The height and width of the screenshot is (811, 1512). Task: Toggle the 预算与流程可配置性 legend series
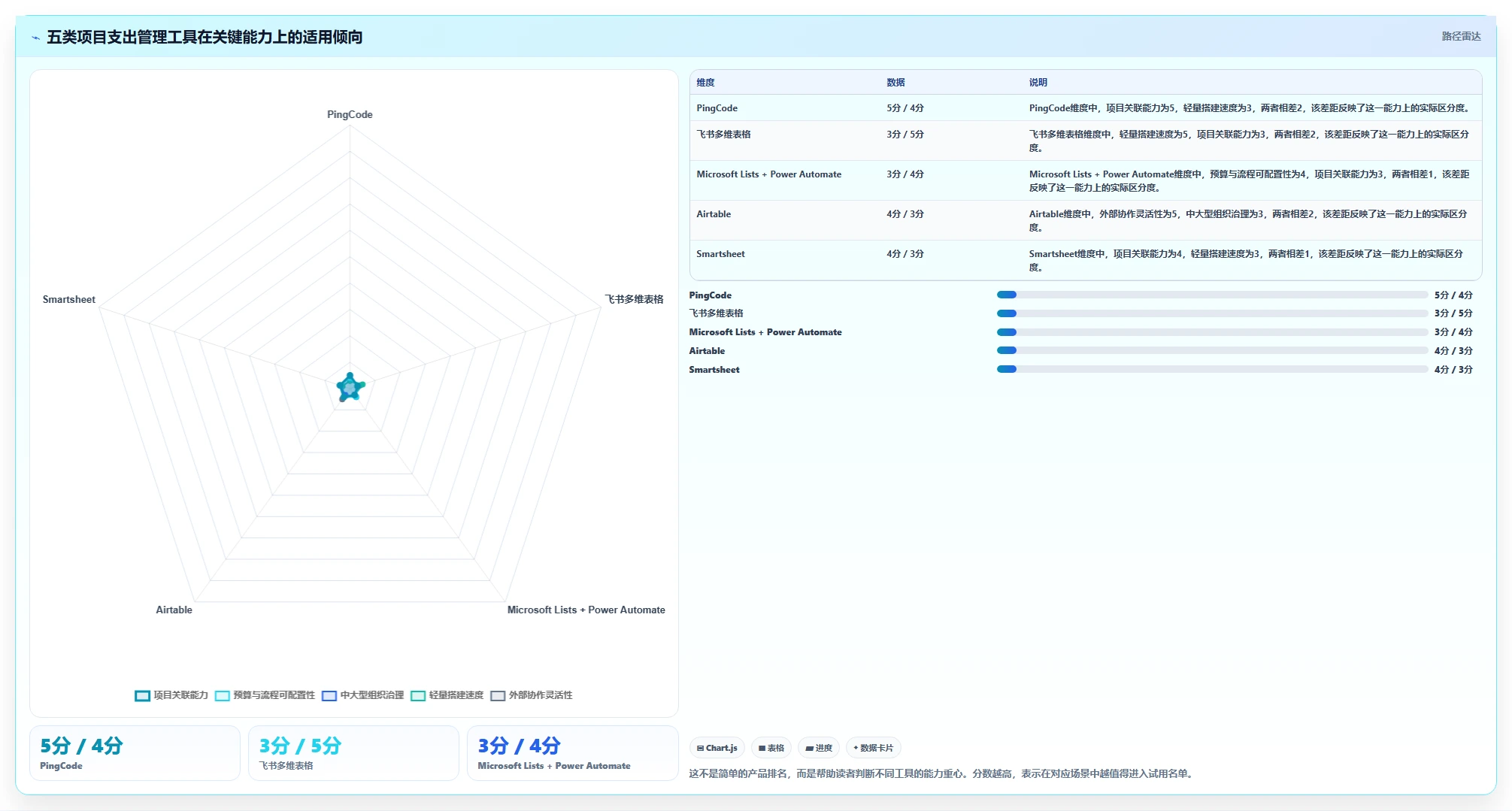click(x=265, y=695)
